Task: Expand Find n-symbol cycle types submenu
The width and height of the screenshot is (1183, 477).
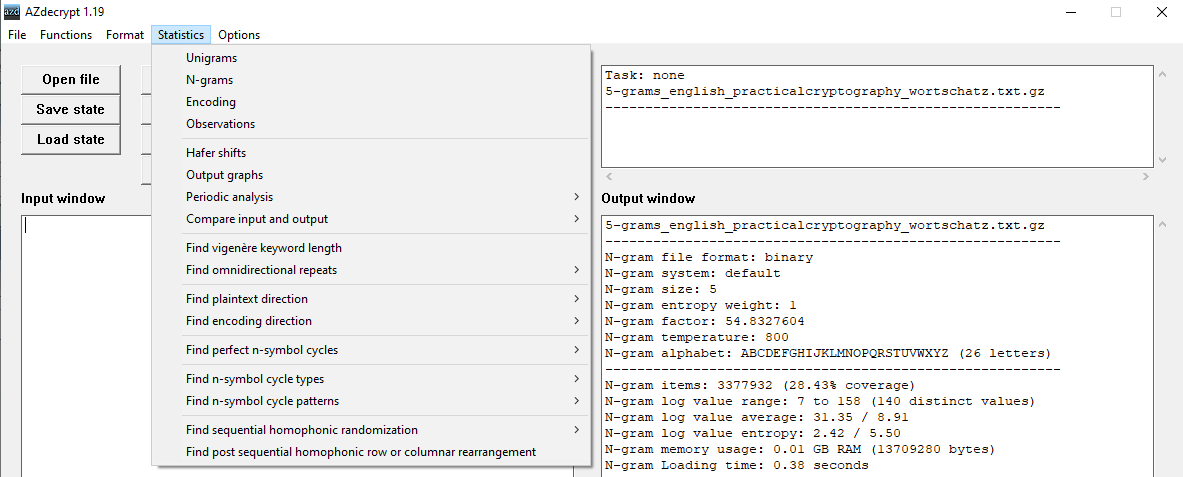Action: pos(370,379)
